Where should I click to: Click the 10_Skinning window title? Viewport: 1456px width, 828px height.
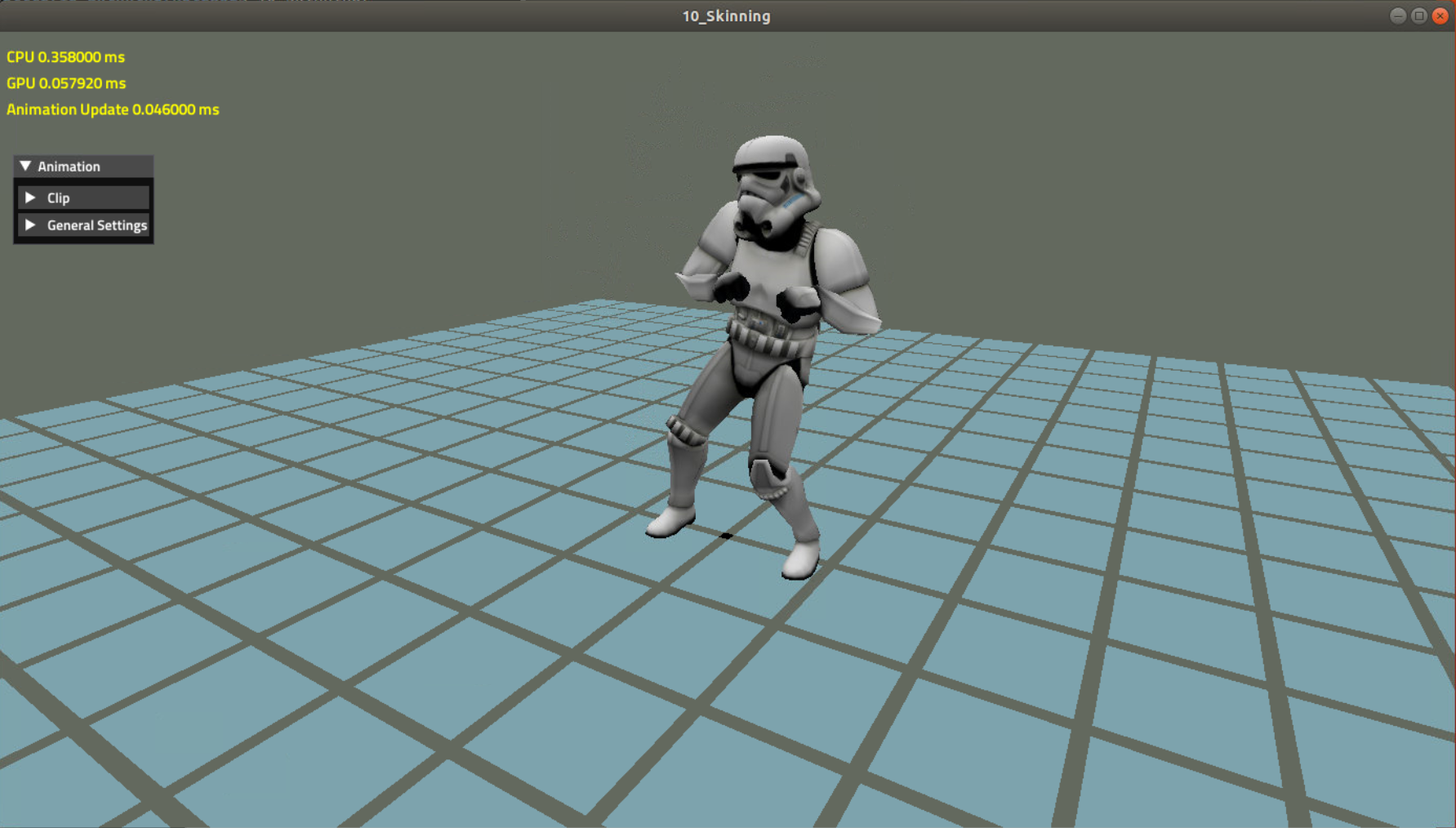[x=726, y=16]
